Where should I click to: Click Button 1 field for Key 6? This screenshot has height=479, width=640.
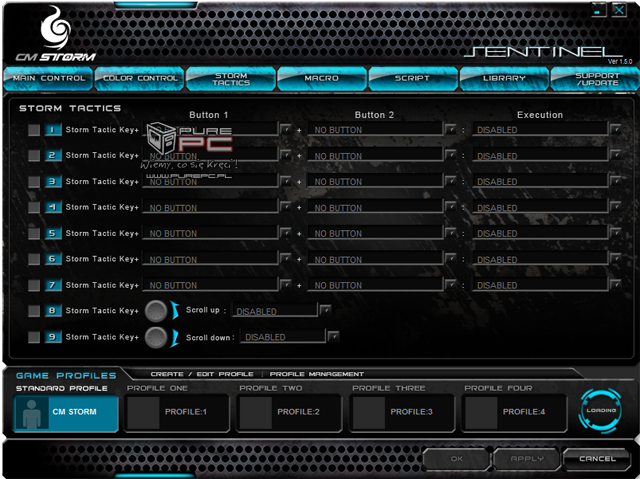click(210, 259)
